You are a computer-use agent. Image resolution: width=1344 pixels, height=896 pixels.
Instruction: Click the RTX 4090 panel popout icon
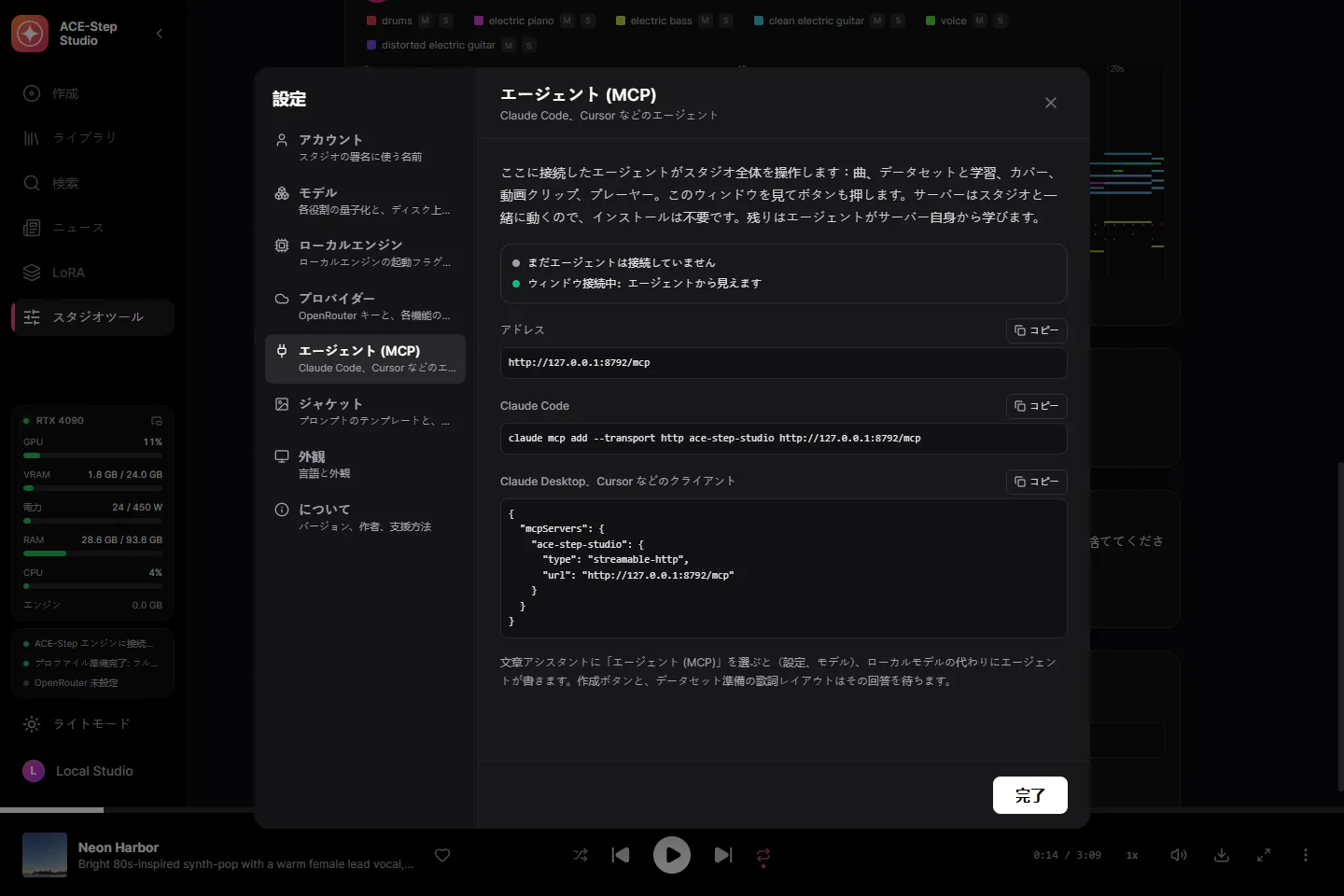tap(157, 421)
